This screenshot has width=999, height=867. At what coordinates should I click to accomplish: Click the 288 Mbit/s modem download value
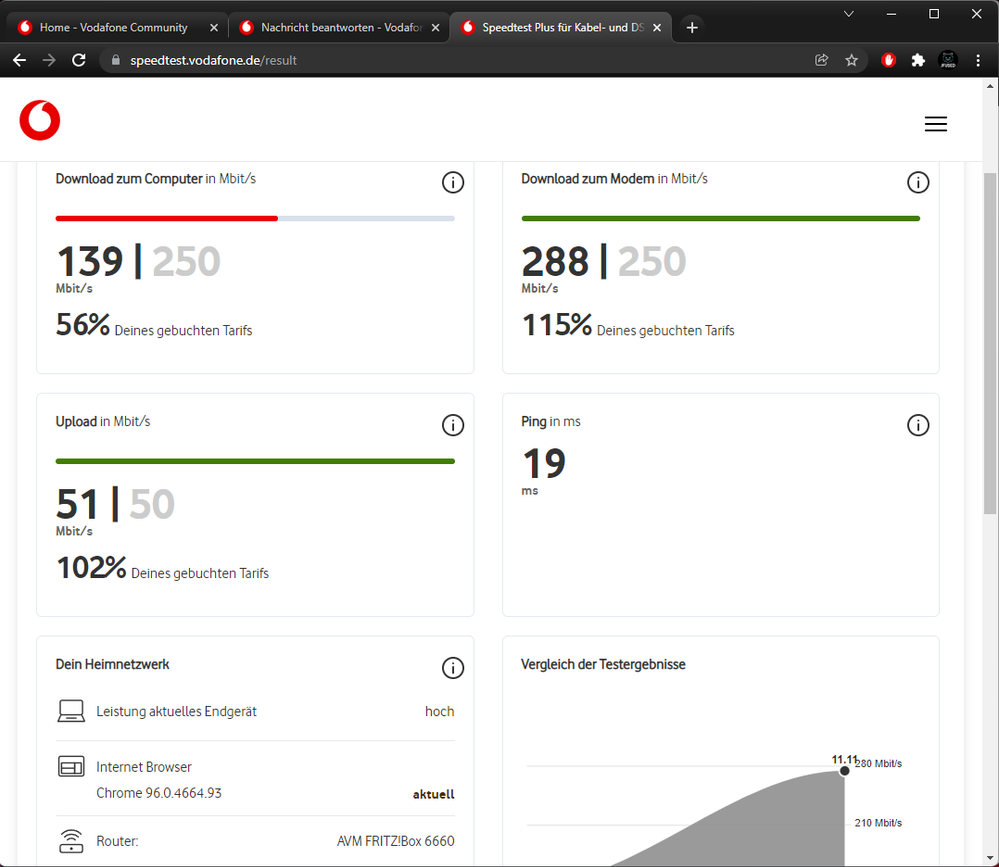pos(555,261)
